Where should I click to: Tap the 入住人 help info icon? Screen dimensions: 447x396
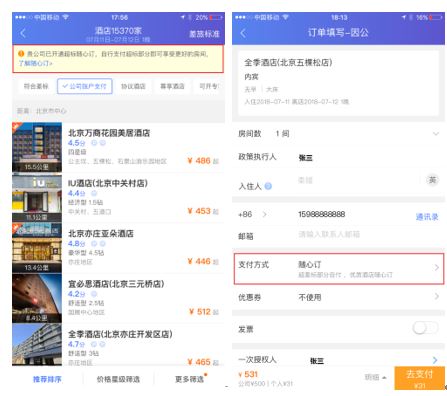[x=268, y=186]
